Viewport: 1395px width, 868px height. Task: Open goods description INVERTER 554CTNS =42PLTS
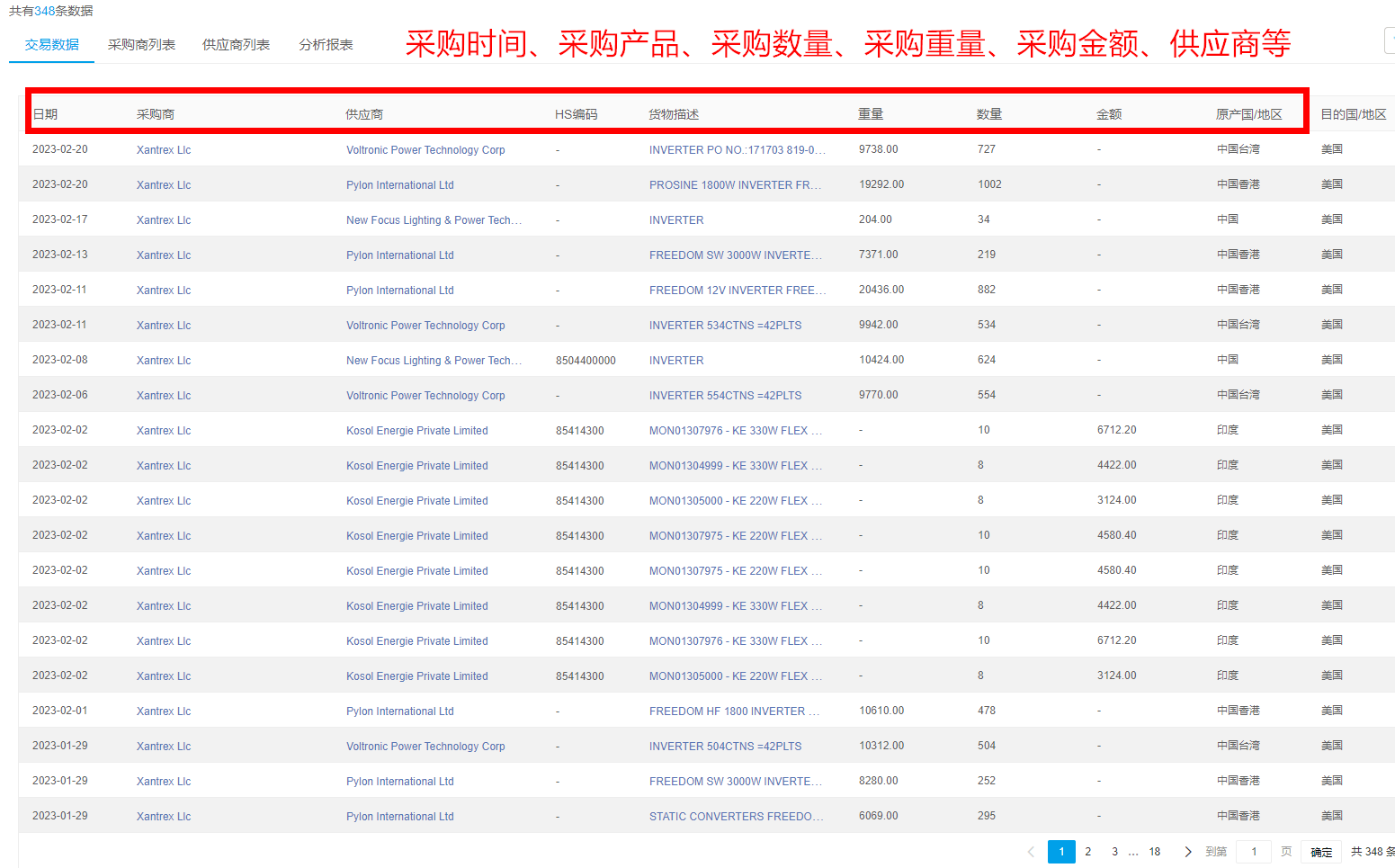click(725, 396)
